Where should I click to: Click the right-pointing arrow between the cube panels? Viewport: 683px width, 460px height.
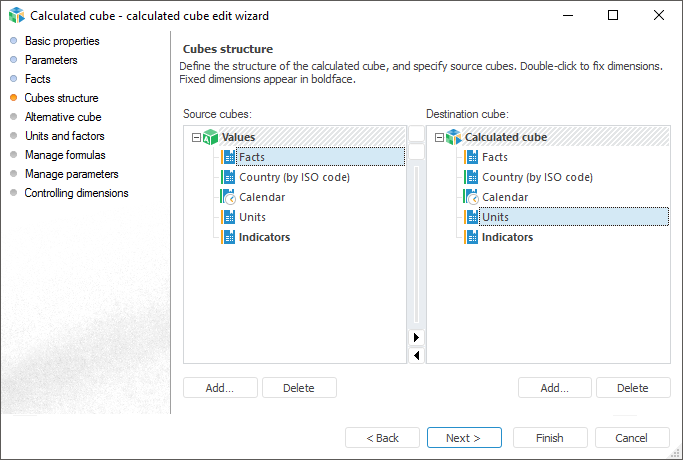[x=416, y=337]
